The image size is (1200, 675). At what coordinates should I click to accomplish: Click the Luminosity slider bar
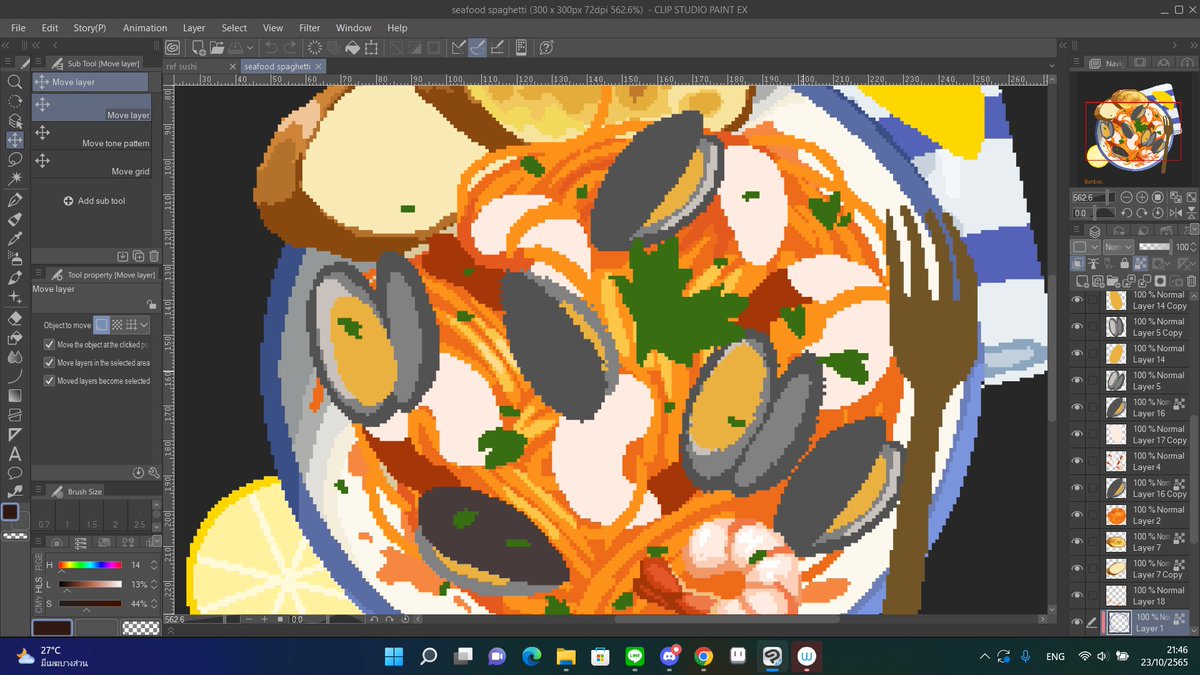[92, 584]
